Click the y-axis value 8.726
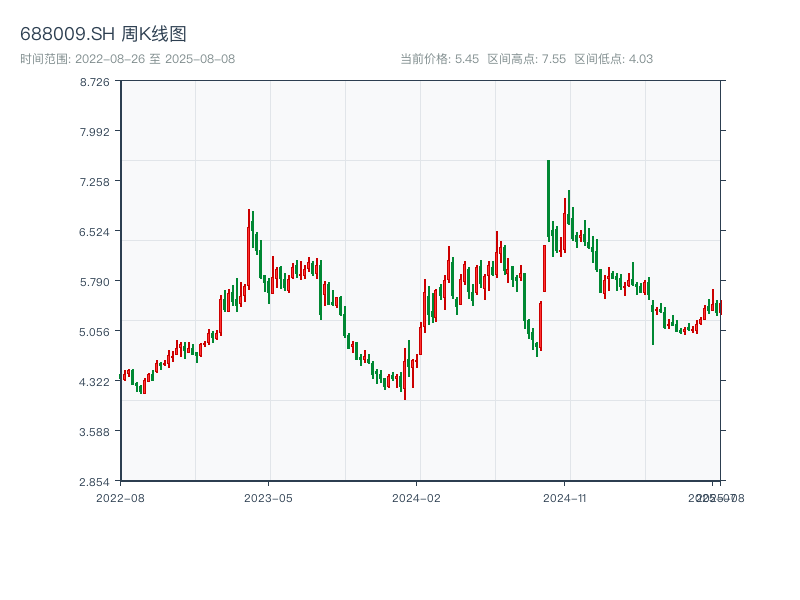The height and width of the screenshot is (600, 800). (x=94, y=82)
